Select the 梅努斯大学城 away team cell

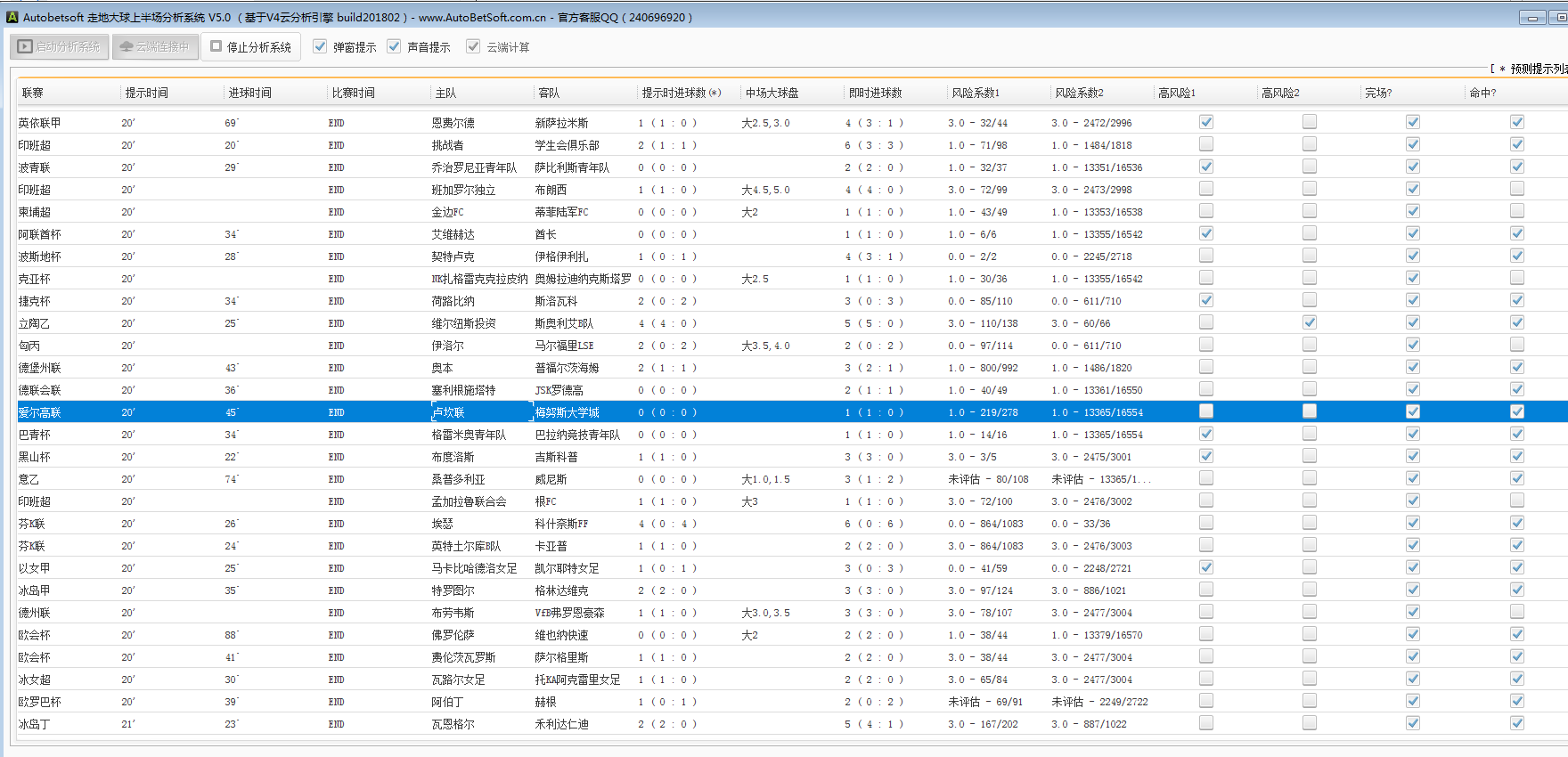click(567, 412)
